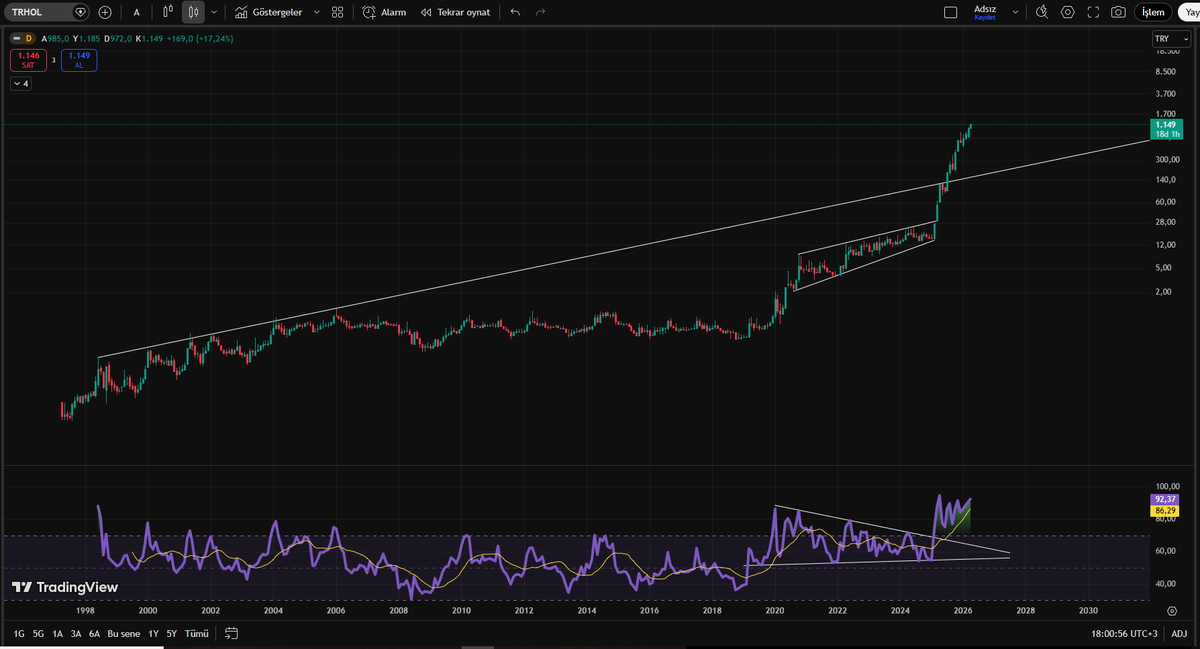
Task: Click the red 1.146 SAT sell button
Action: coord(28,60)
